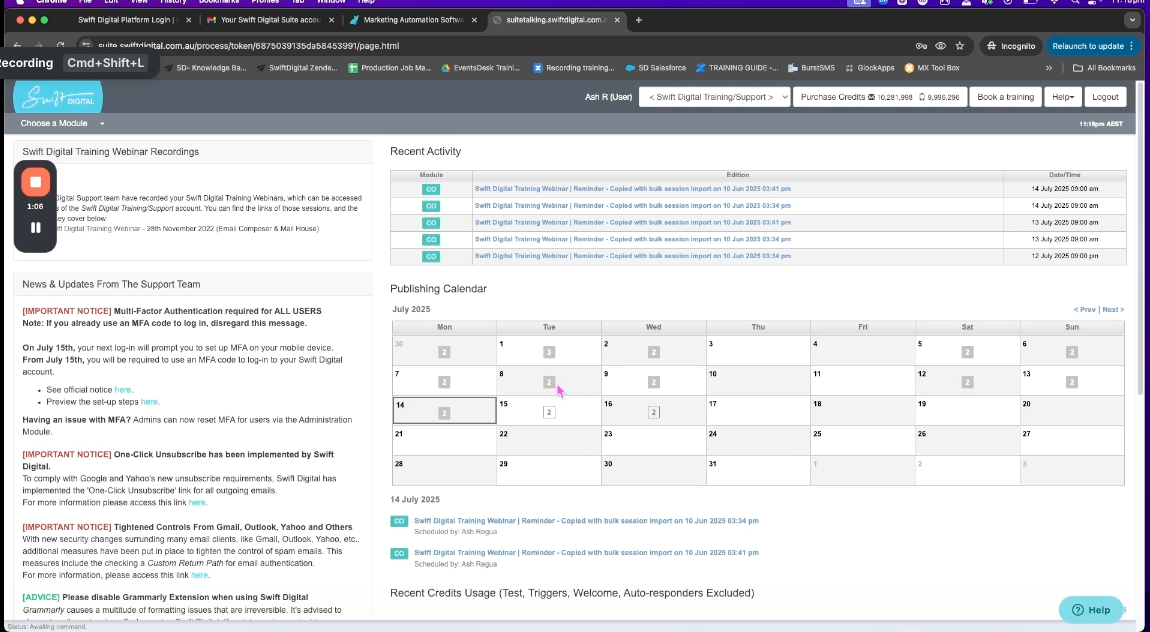Click the CO badge in the 12 July Recent Activity row
Image resolution: width=1150 pixels, height=632 pixels.
(431, 257)
